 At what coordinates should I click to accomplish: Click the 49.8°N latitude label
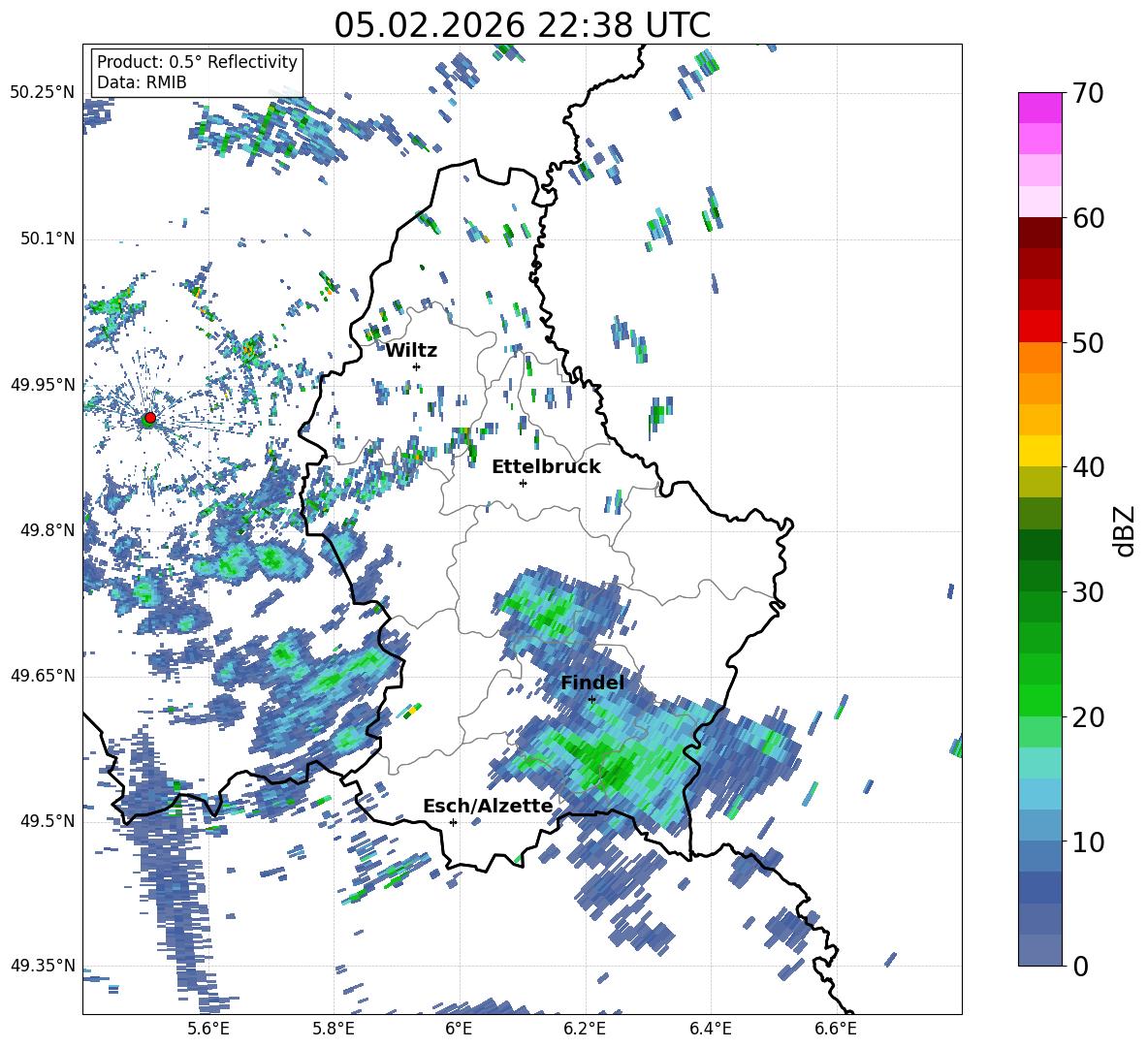[48, 530]
